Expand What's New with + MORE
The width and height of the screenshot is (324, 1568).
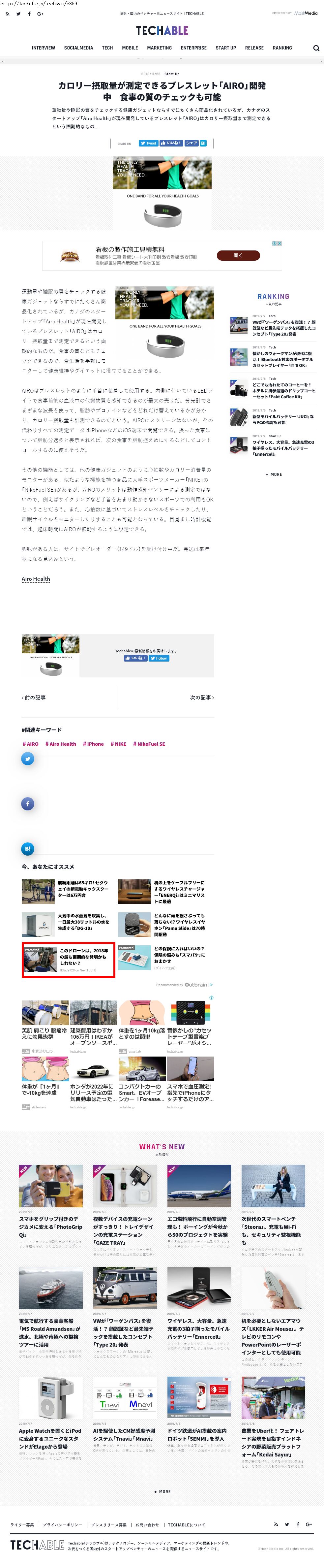162,1491
